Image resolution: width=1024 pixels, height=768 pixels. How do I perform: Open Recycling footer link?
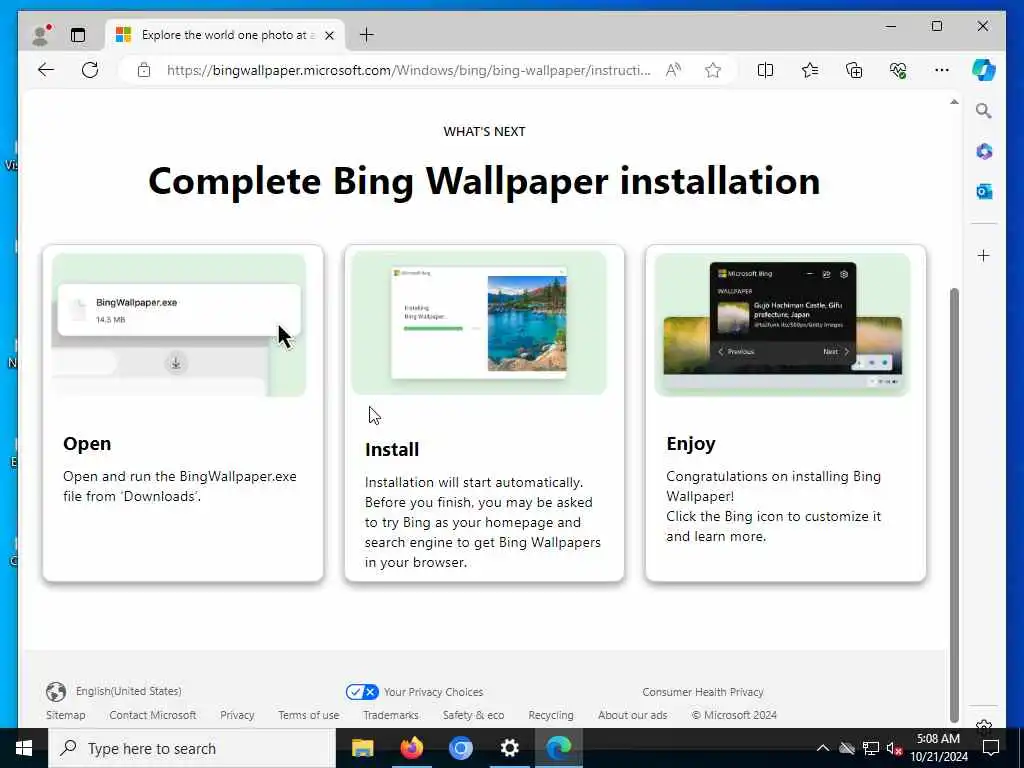pyautogui.click(x=551, y=715)
